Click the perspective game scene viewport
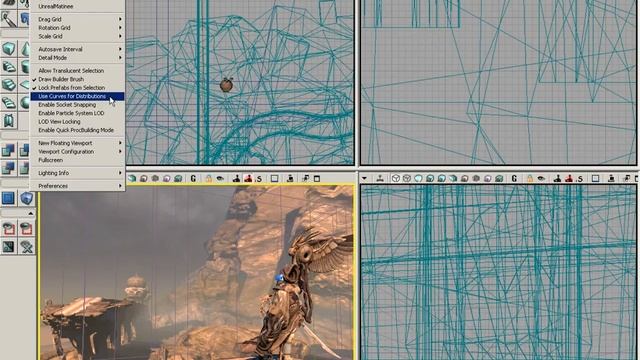This screenshot has width=640, height=360. tap(196, 273)
